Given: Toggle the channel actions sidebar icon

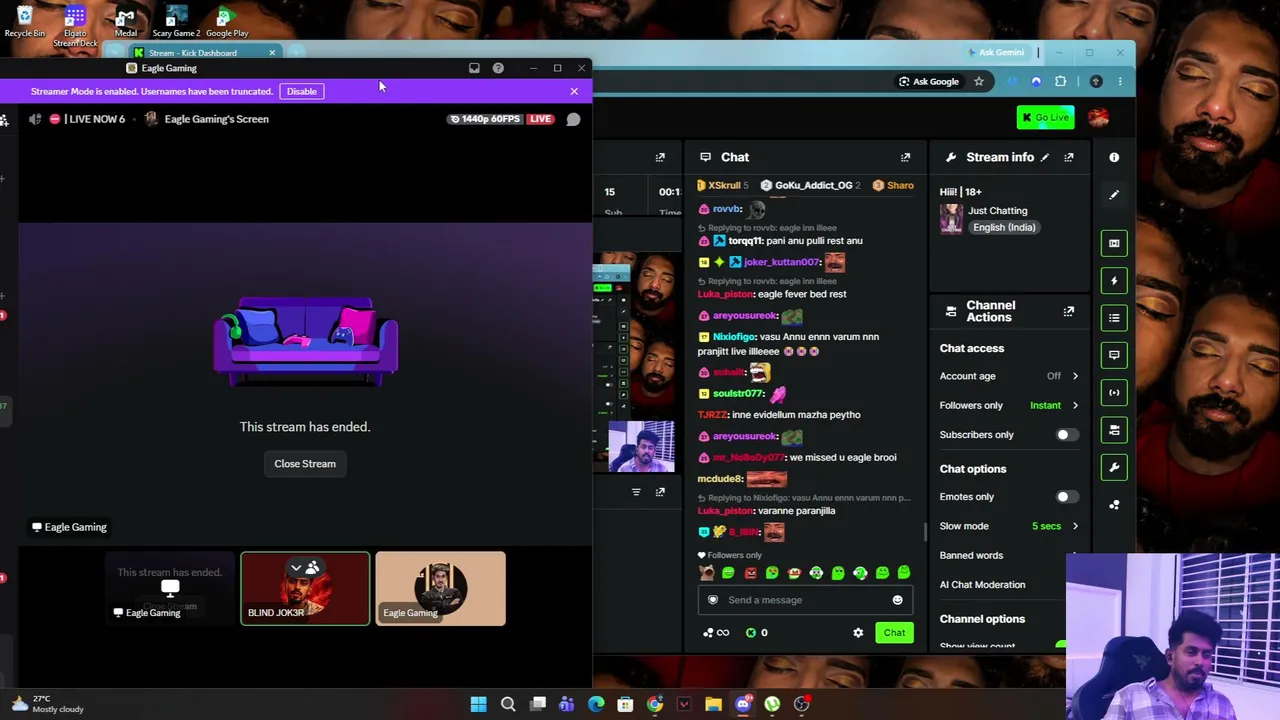Looking at the screenshot, I should tap(1114, 430).
